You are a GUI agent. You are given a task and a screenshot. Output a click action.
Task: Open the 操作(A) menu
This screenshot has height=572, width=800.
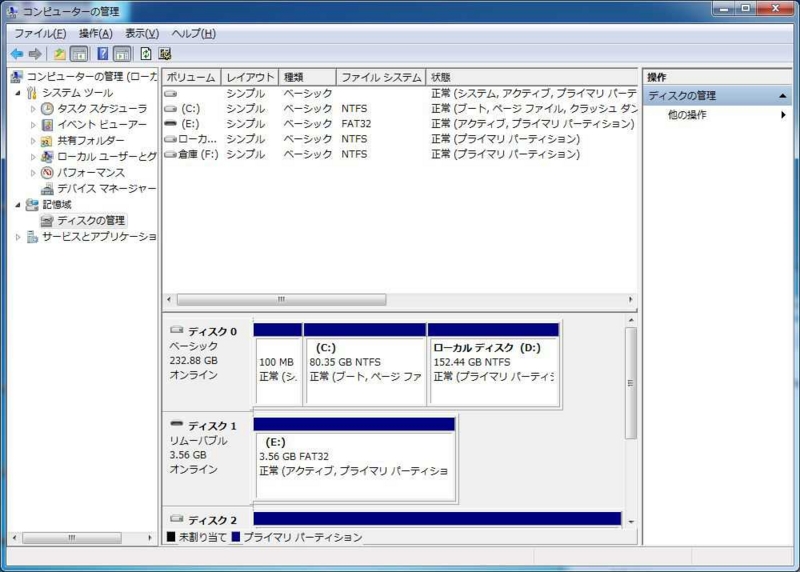95,34
